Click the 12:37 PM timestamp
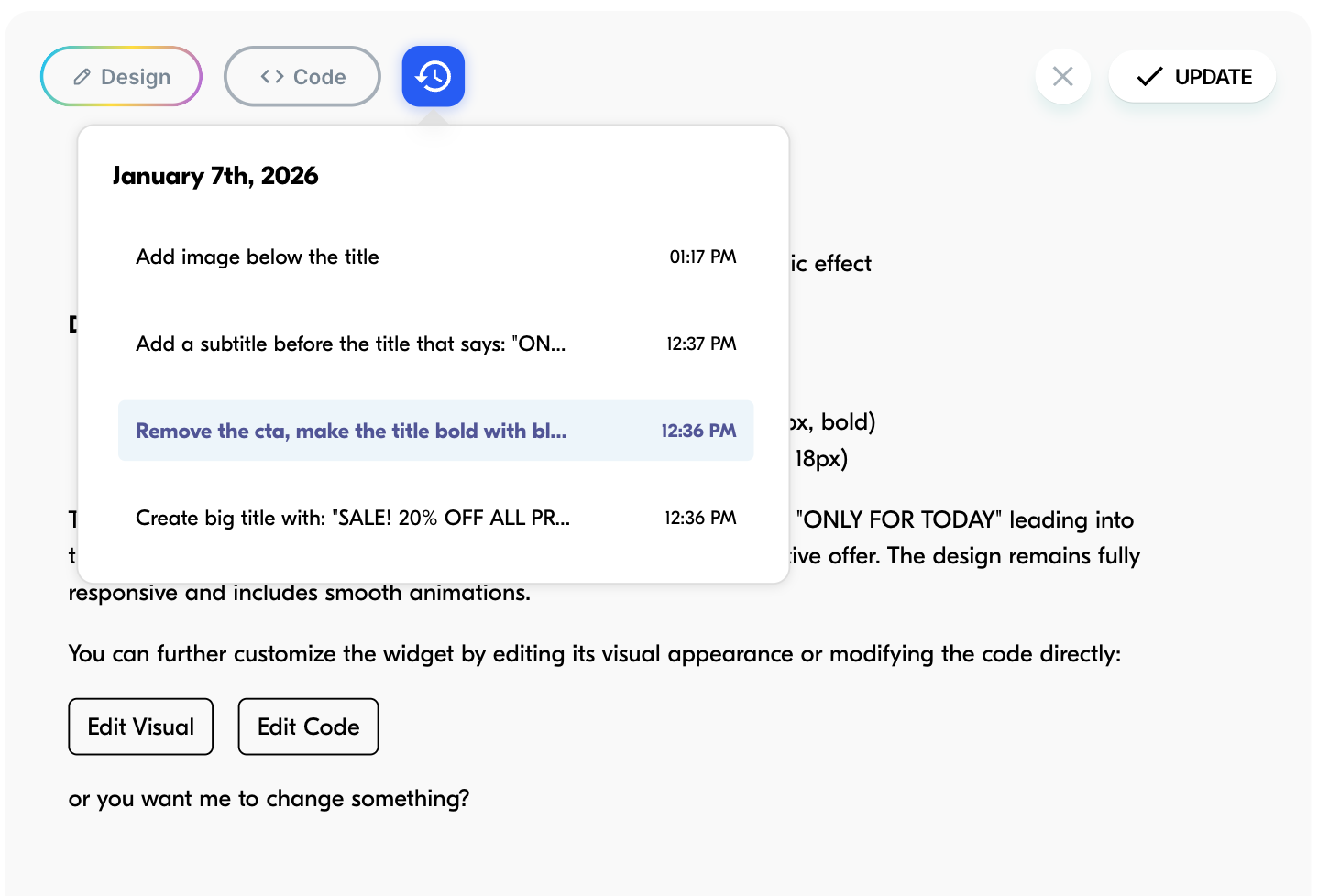This screenshot has width=1329, height=896. tap(701, 344)
